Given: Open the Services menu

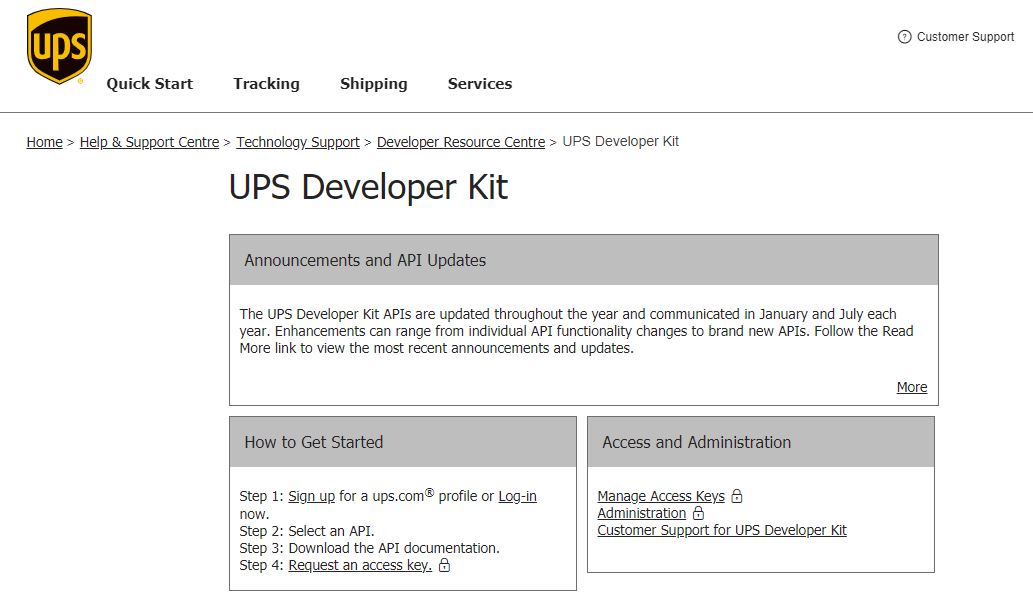Looking at the screenshot, I should tap(480, 84).
